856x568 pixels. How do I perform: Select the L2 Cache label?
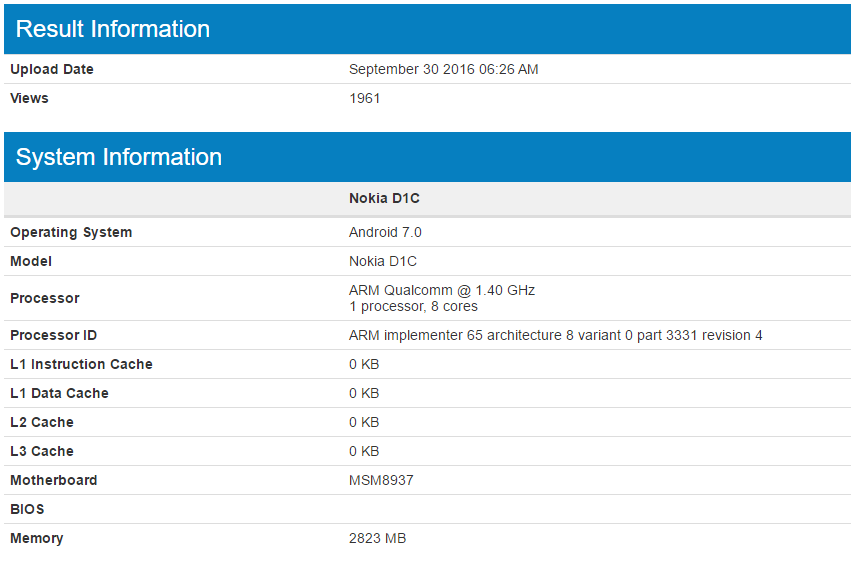(42, 422)
